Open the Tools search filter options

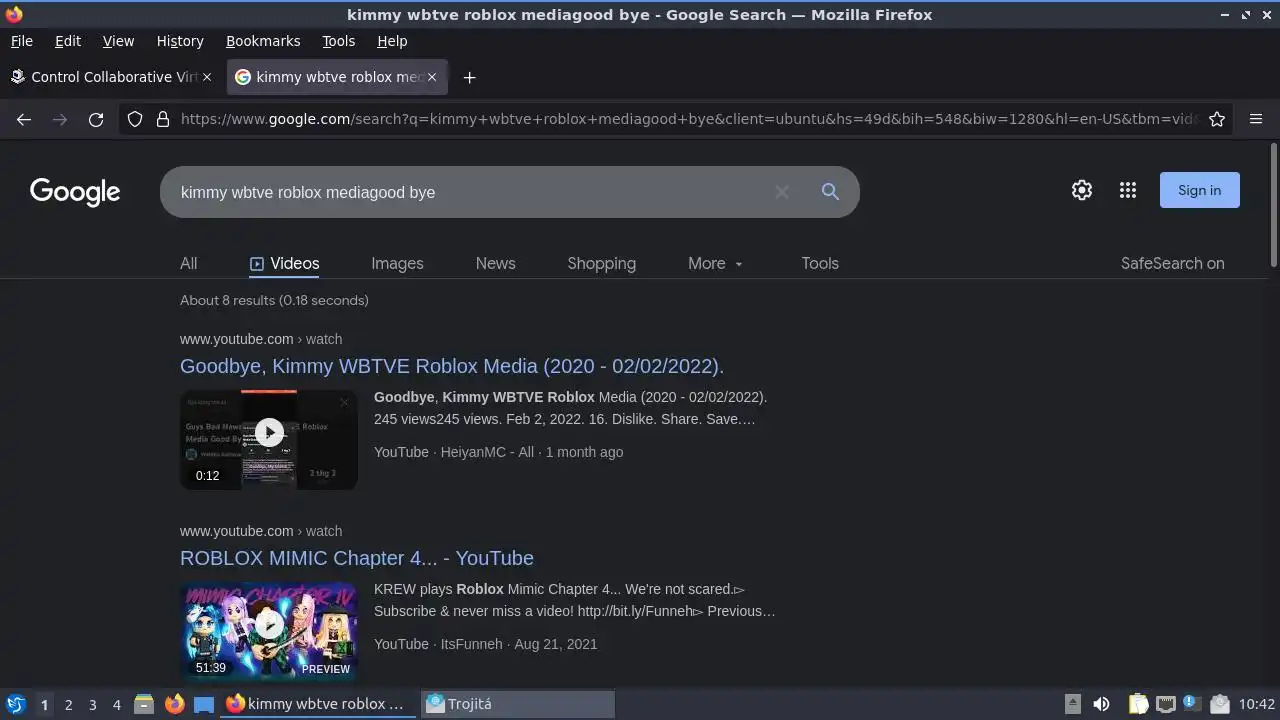pos(820,263)
